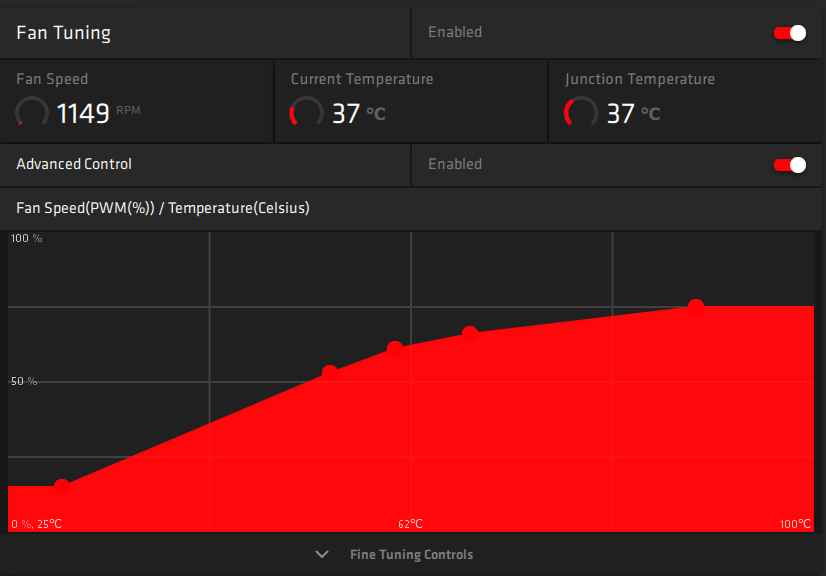Viewport: 826px width, 576px height.
Task: Click the Current Temperature 37 °C value
Action: click(359, 113)
